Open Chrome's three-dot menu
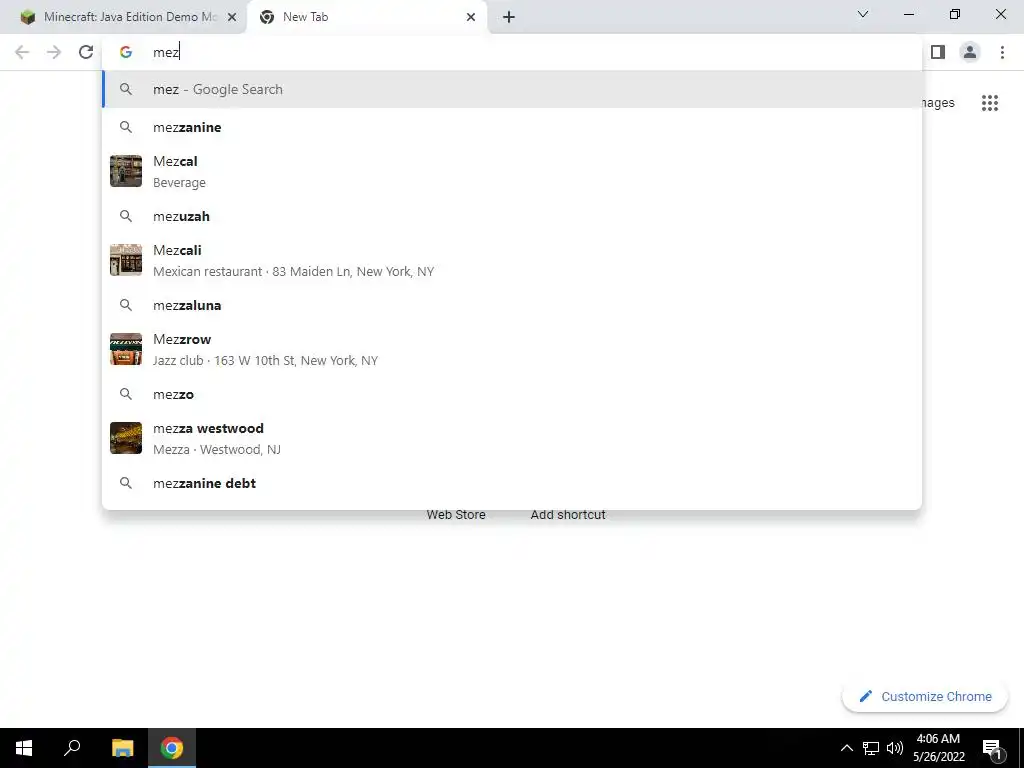Screen dimensions: 1024x768 pyautogui.click(x=1002, y=52)
